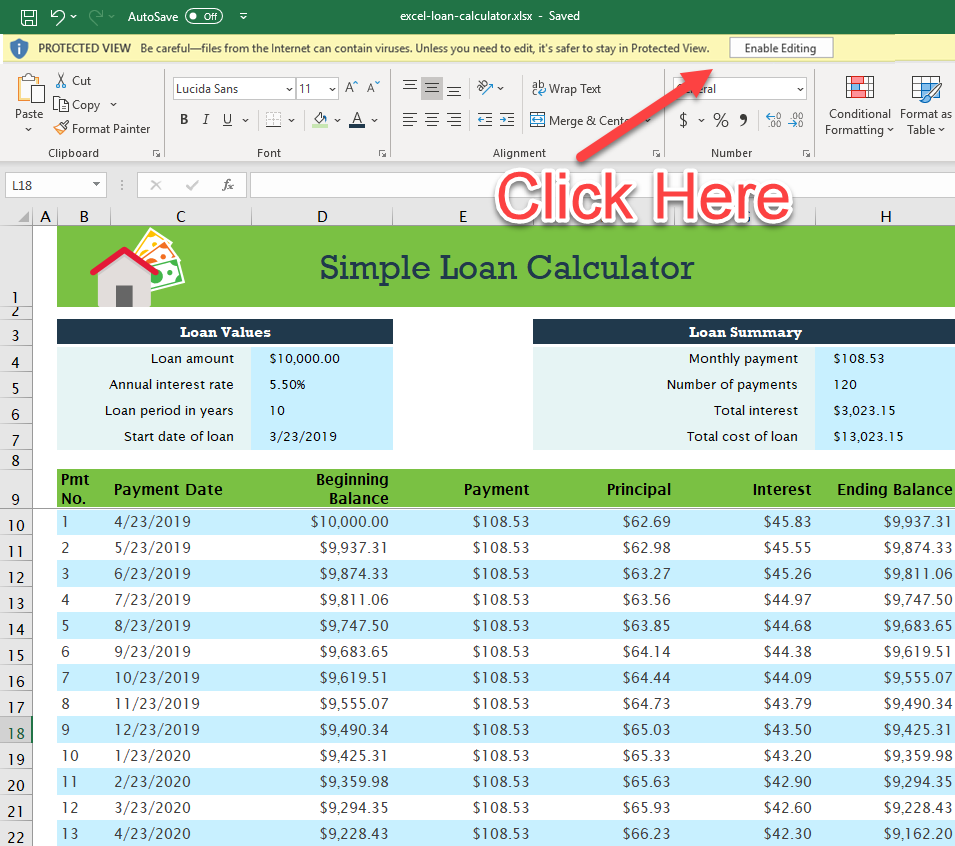Click the Undo arrow icon
The image size is (955, 846).
point(57,16)
